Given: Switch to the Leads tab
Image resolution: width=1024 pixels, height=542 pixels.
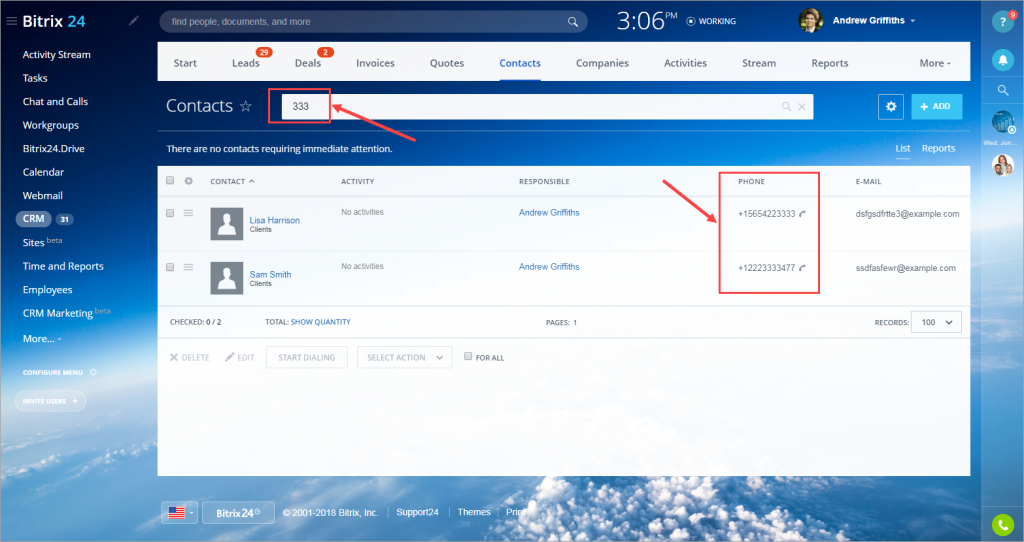Looking at the screenshot, I should [x=246, y=63].
